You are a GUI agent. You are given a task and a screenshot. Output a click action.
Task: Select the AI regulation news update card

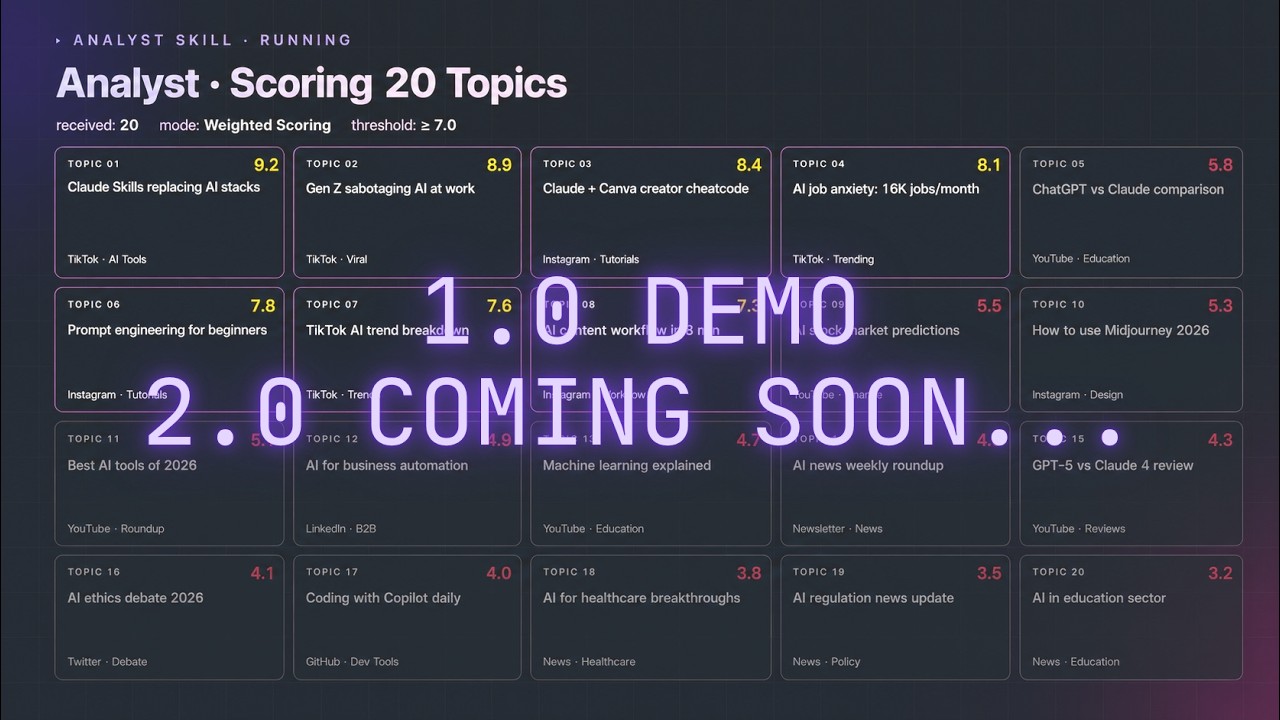(895, 618)
